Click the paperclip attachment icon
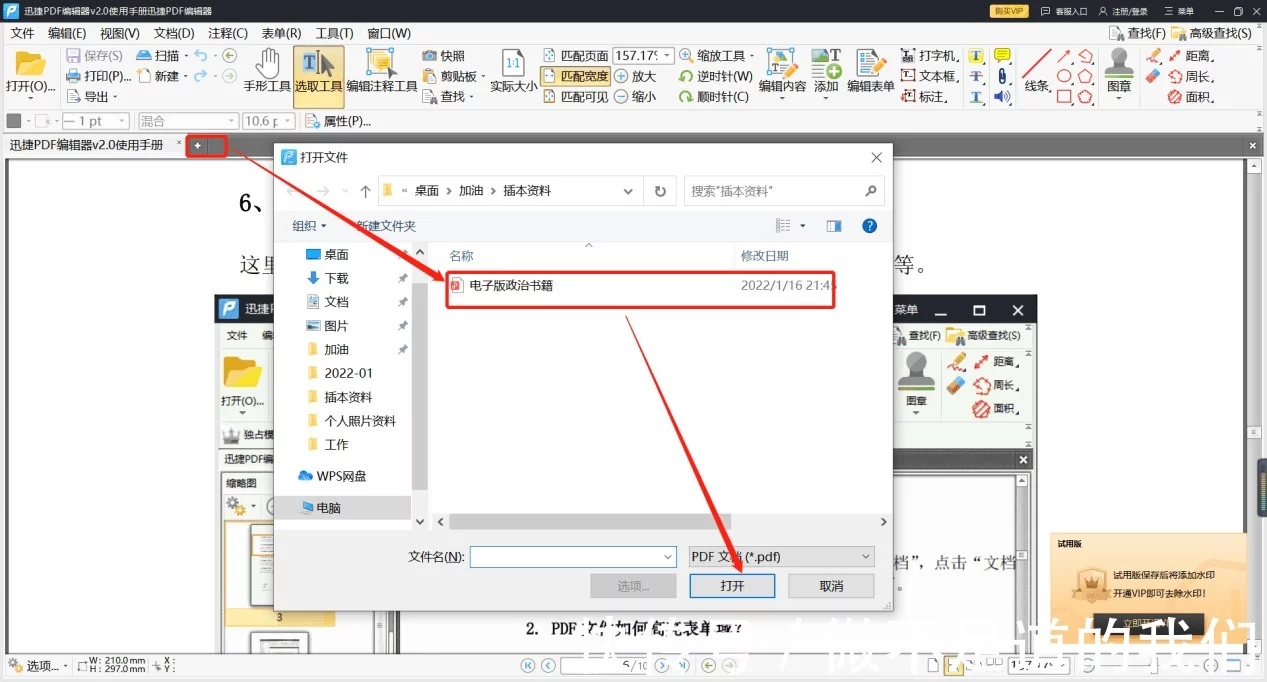The height and width of the screenshot is (682, 1267). coord(1001,77)
